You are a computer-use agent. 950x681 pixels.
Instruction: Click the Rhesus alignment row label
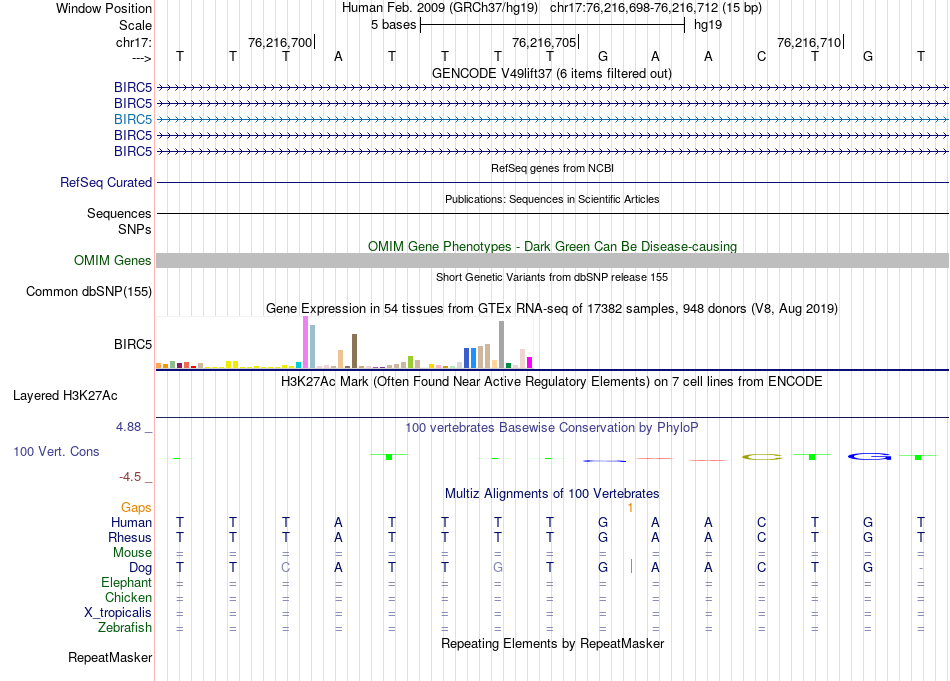(130, 537)
